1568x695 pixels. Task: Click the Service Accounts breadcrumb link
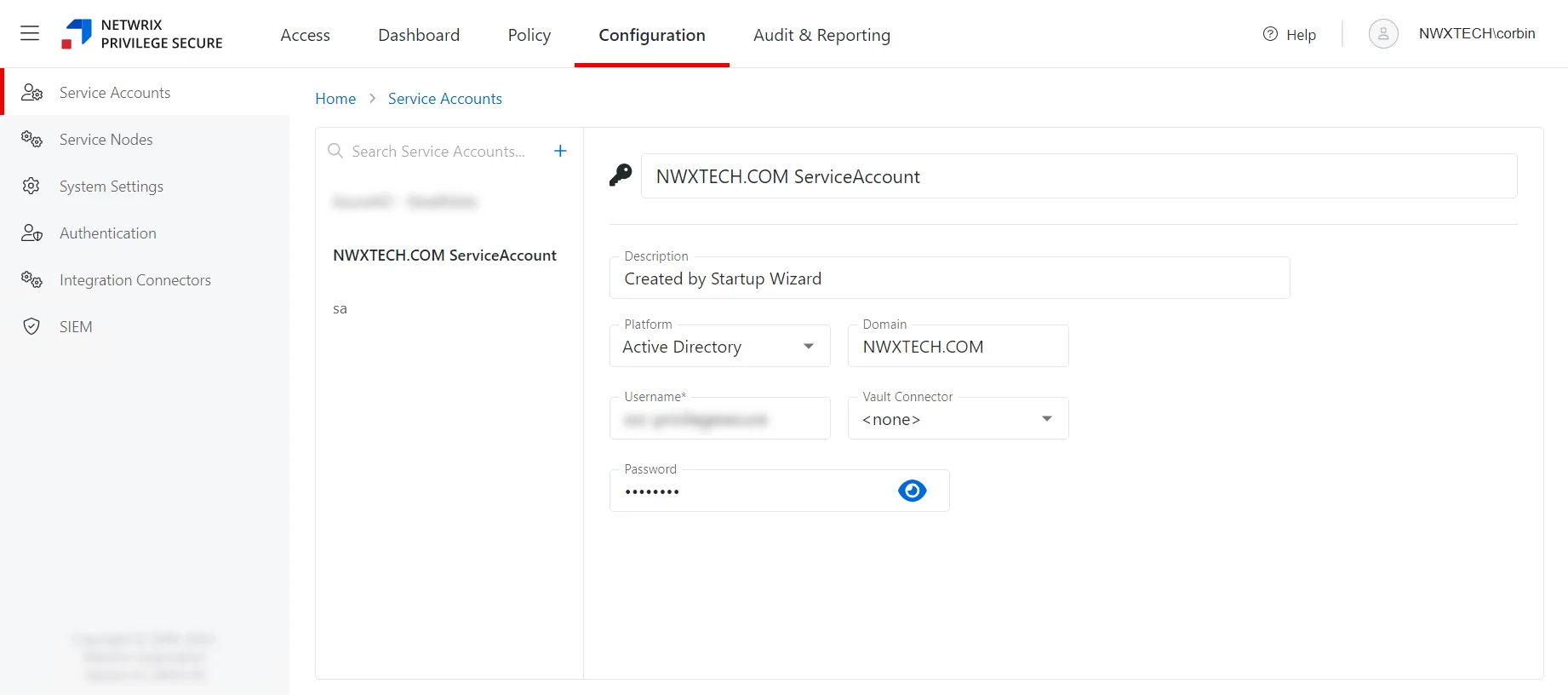(445, 98)
